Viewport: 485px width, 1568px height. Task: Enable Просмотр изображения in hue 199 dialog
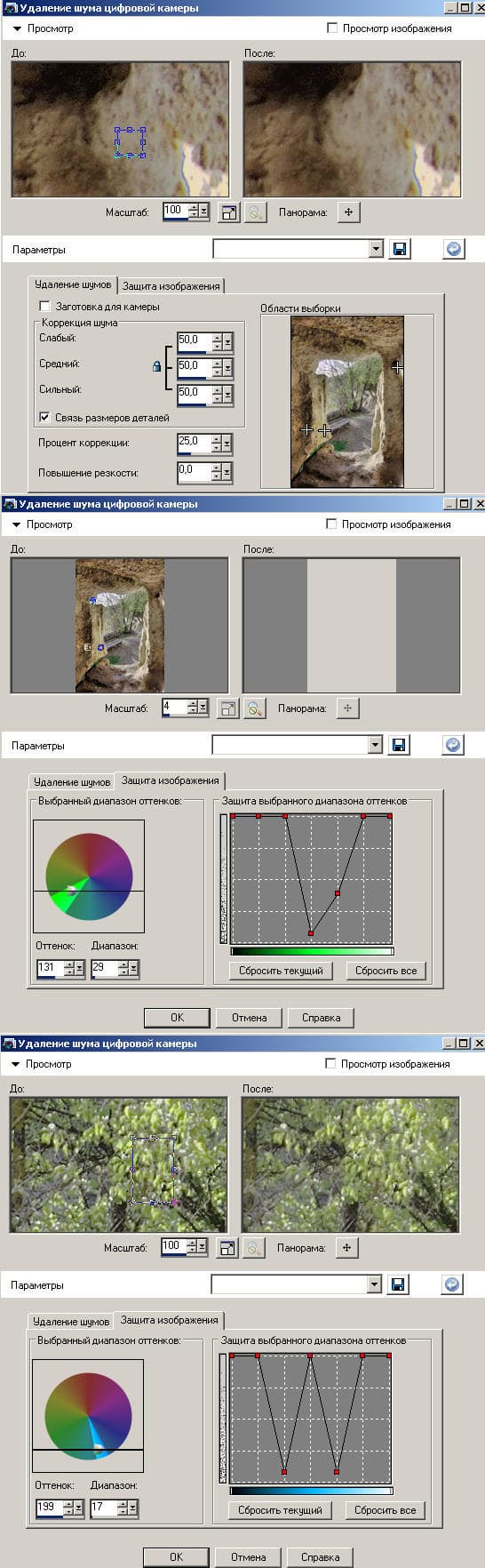330,1064
